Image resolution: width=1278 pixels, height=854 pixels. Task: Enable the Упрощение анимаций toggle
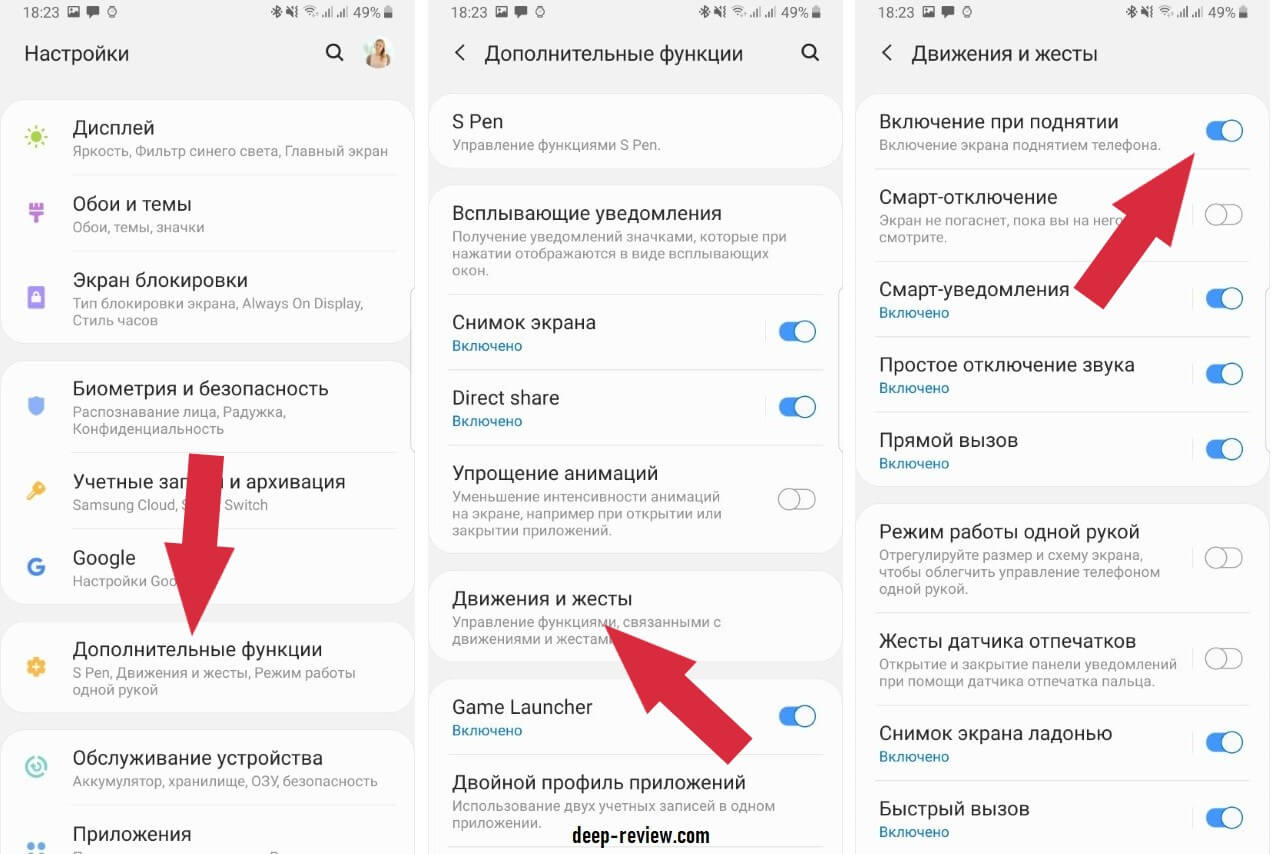click(x=797, y=499)
